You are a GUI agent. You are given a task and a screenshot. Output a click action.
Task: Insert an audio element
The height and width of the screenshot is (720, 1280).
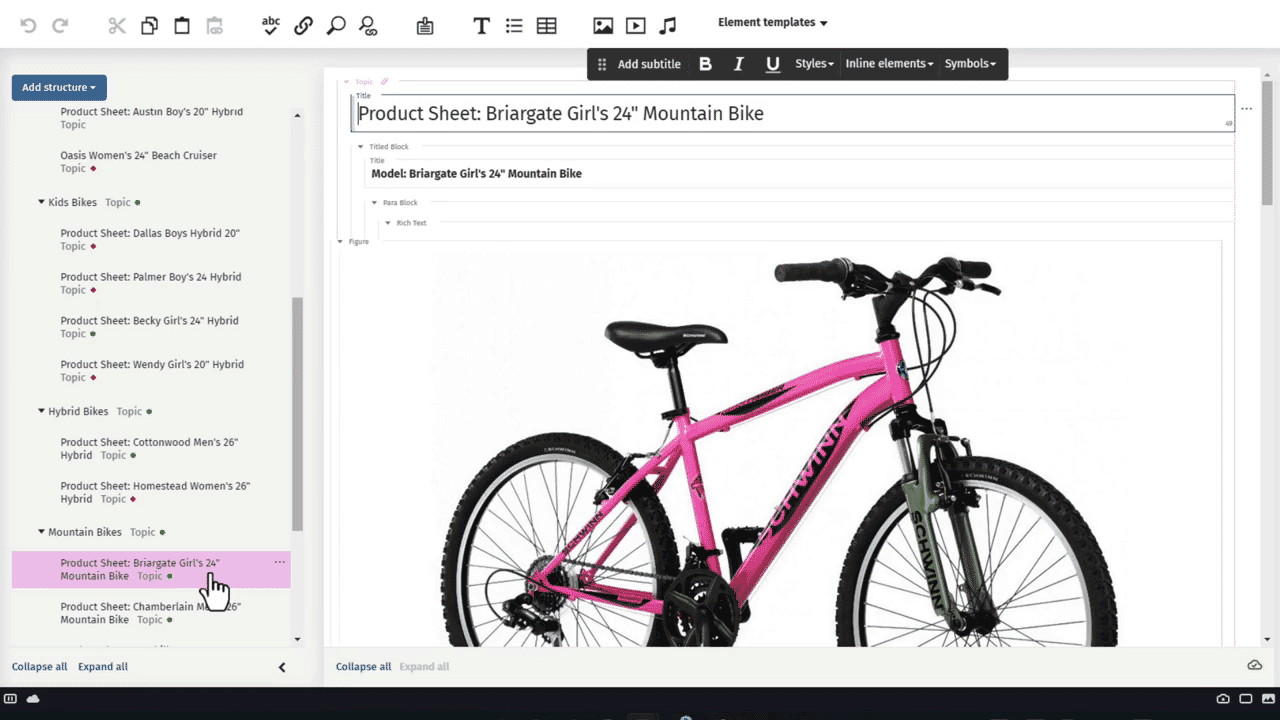[x=668, y=25]
